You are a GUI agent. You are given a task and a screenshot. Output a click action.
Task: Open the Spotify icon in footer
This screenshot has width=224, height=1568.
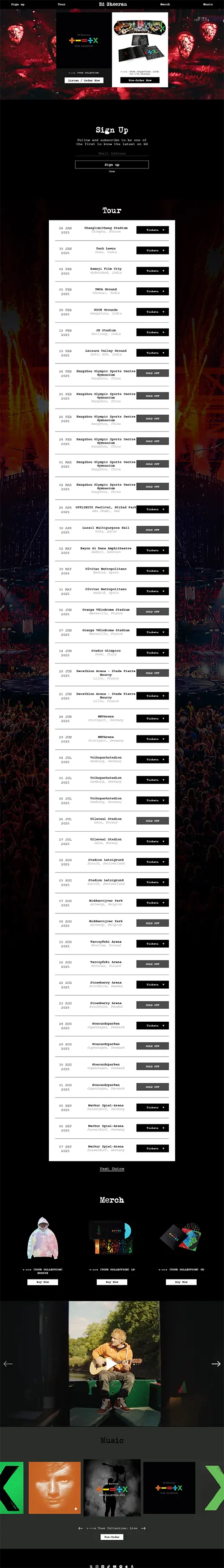pos(121,1566)
